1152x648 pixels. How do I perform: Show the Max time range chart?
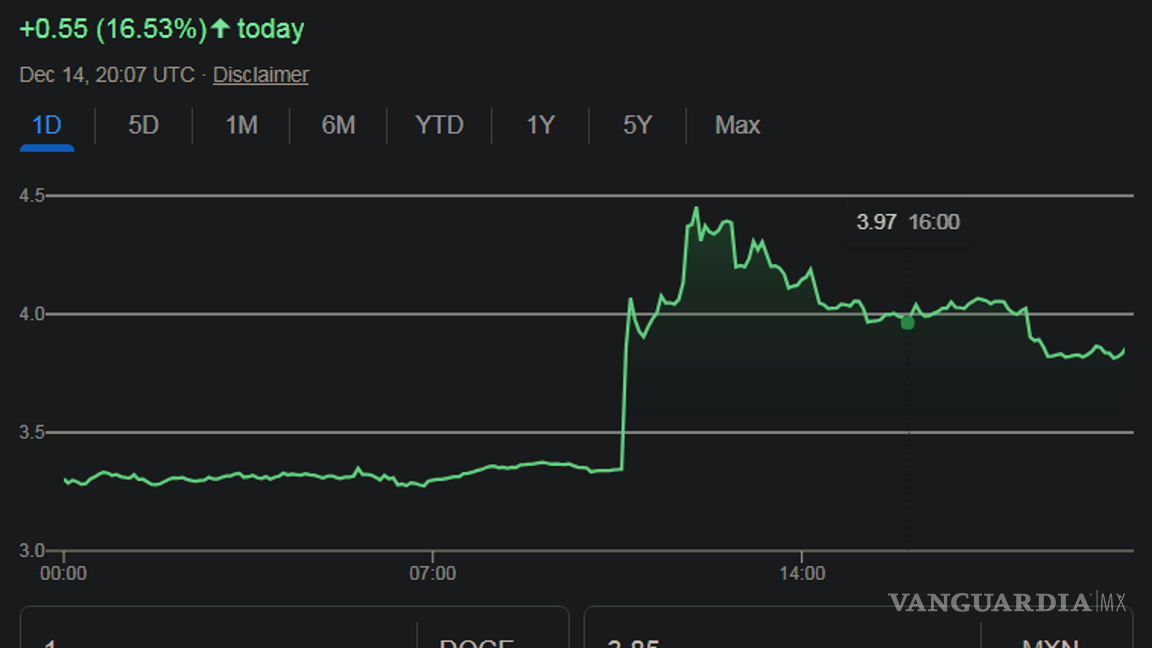(737, 125)
